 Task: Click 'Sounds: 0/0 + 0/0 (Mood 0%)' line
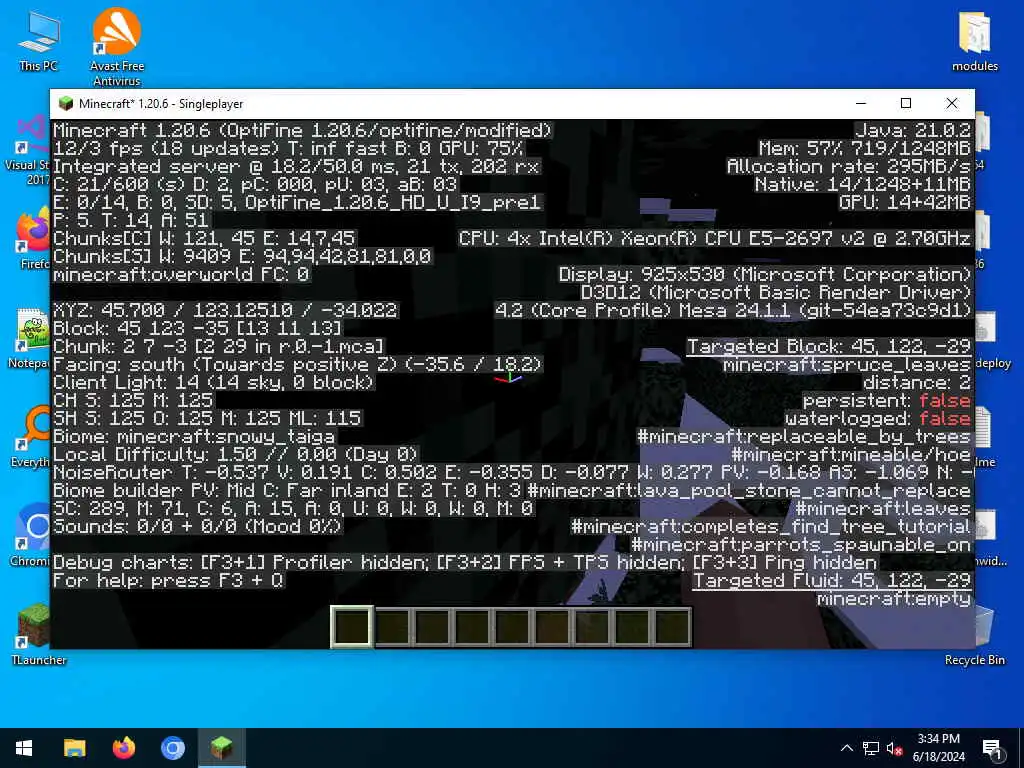(197, 526)
